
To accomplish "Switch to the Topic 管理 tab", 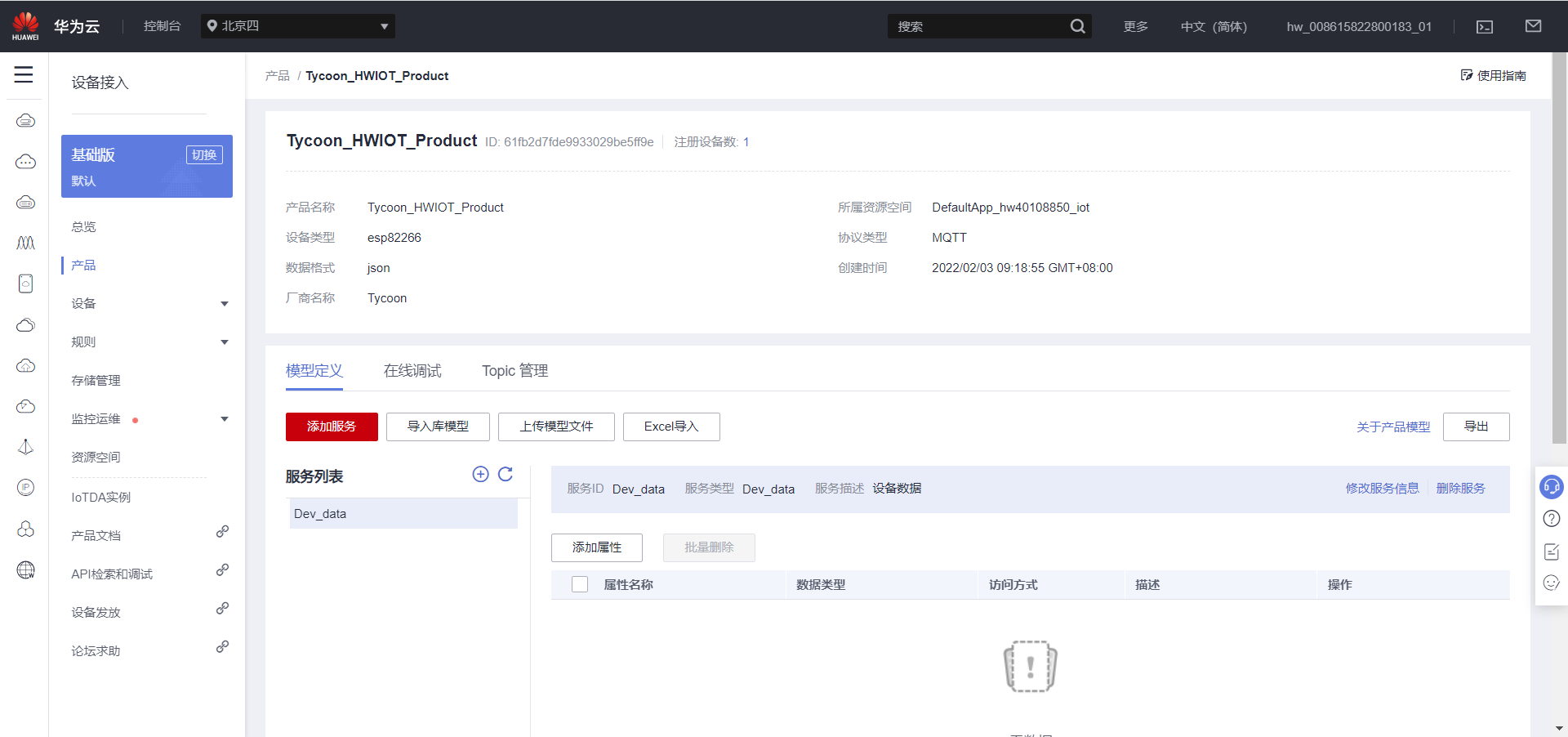I will tap(514, 371).
